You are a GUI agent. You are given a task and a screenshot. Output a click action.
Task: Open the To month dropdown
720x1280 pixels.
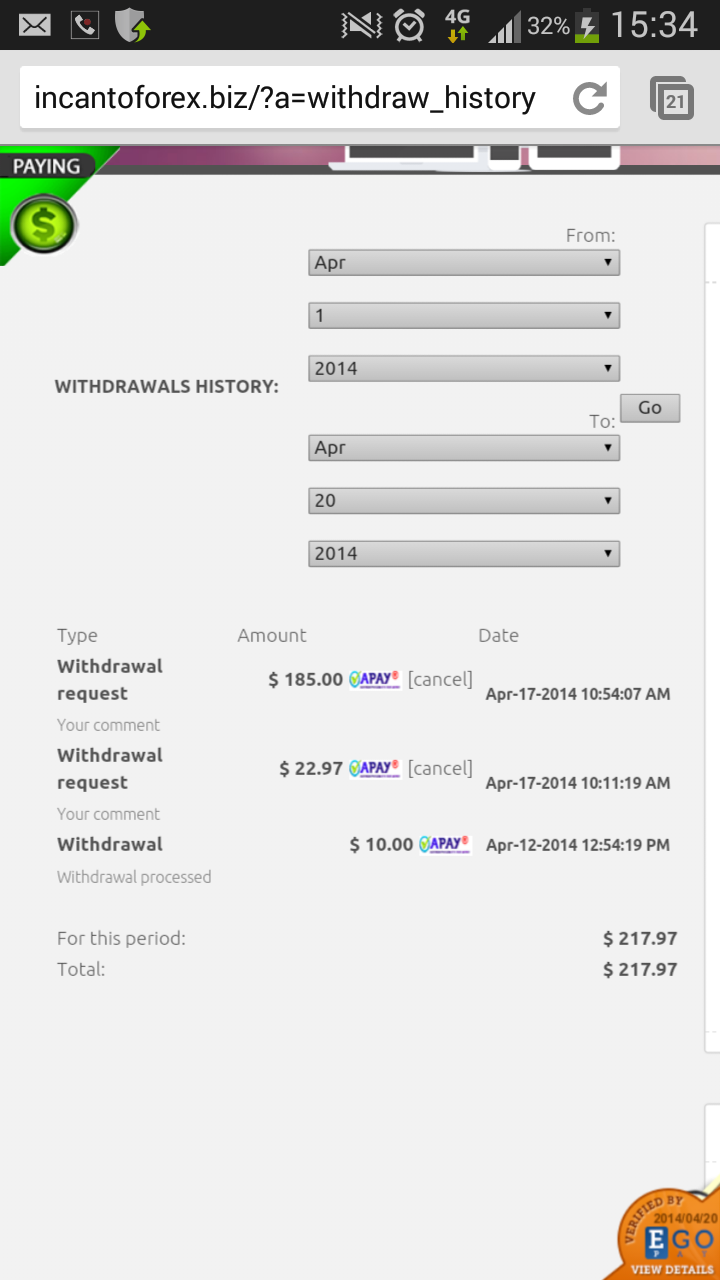coord(464,448)
